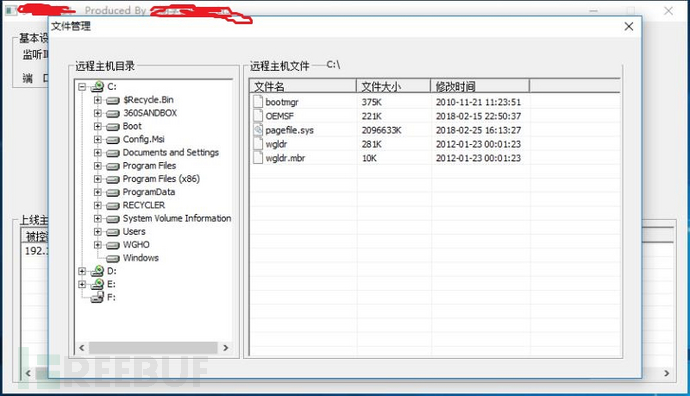Expand the ProgramData folder node
The height and width of the screenshot is (396, 690).
point(98,192)
